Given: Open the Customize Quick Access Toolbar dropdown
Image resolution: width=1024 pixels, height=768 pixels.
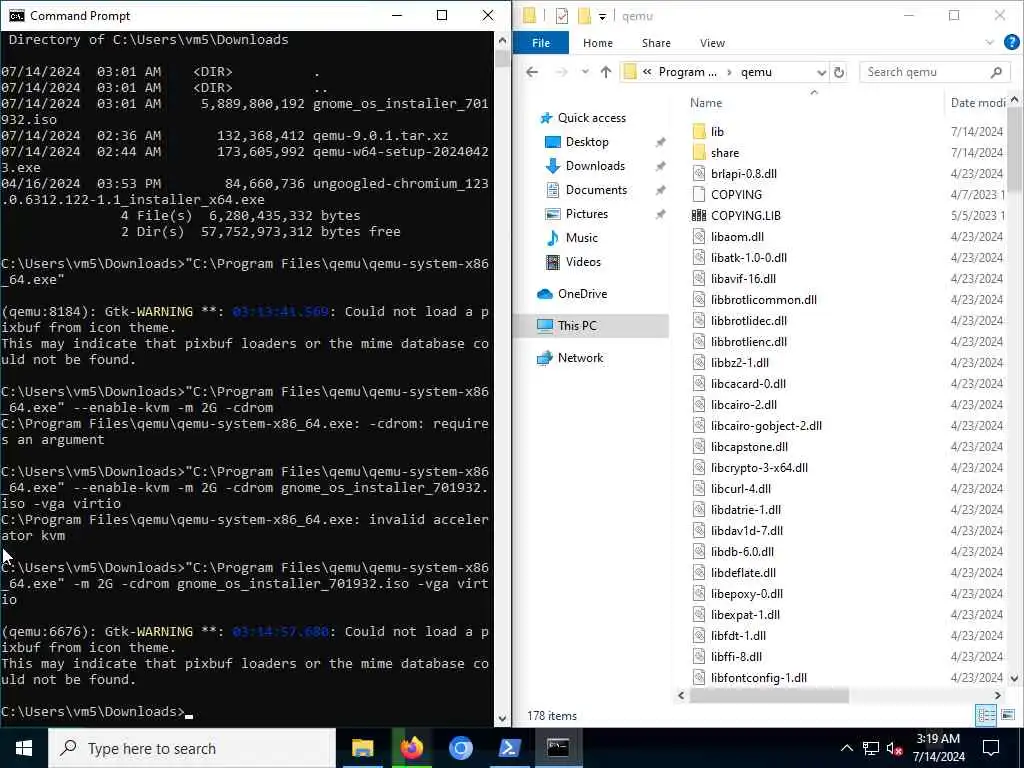Looking at the screenshot, I should tap(602, 16).
